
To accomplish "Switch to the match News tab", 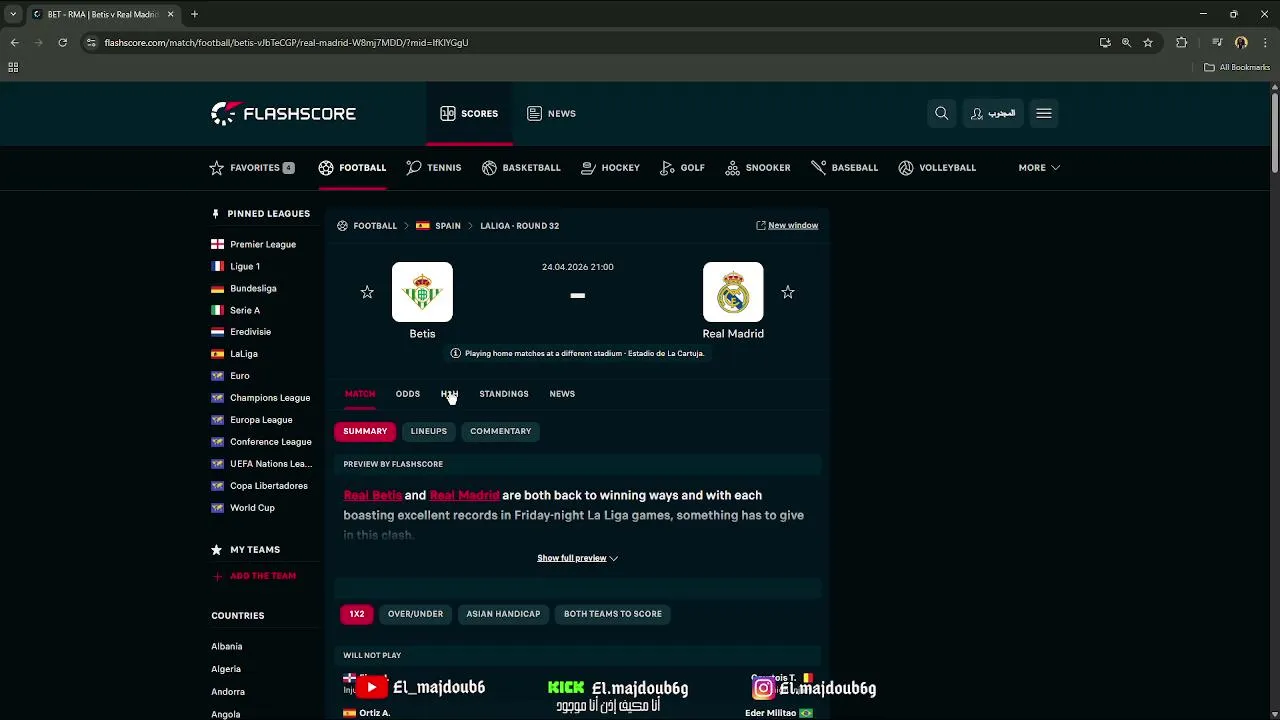I will [x=562, y=394].
